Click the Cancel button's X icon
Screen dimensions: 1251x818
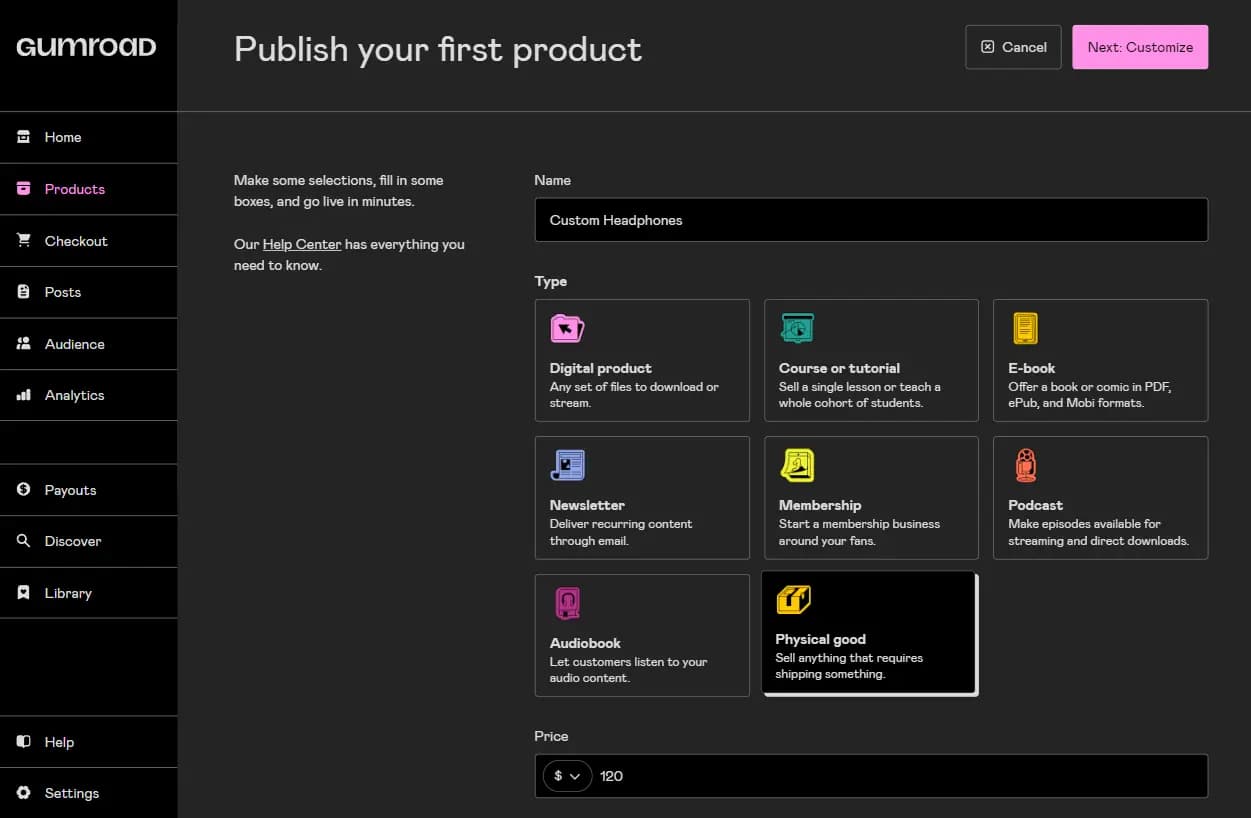pos(988,47)
